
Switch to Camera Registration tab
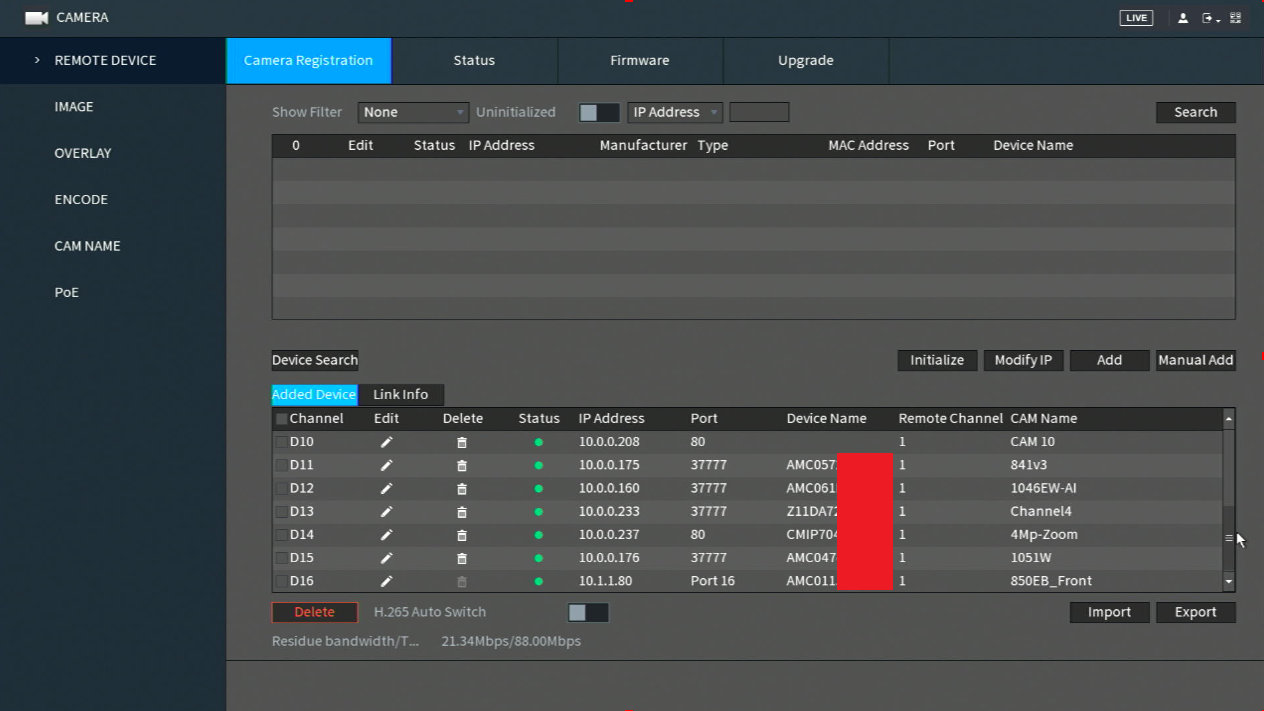click(x=308, y=61)
